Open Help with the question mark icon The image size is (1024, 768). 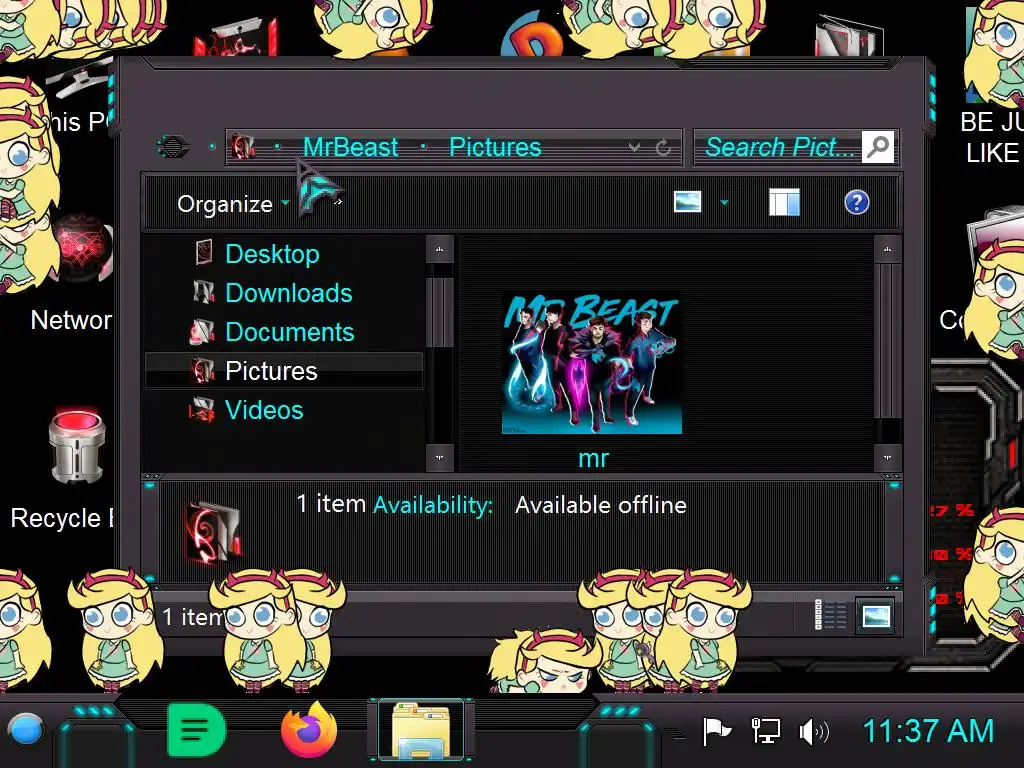click(x=856, y=202)
